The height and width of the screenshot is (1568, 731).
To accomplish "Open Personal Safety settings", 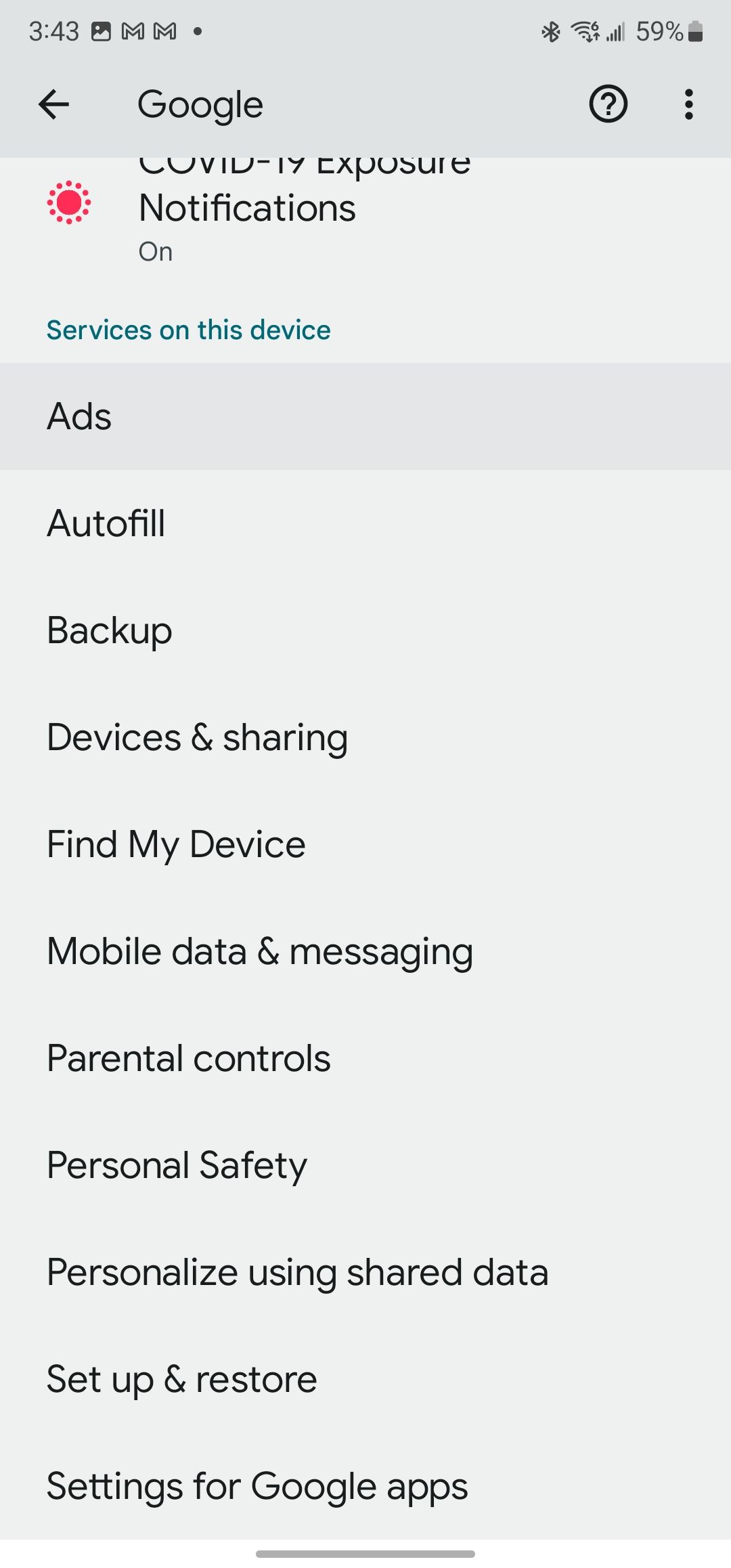I will click(x=365, y=1164).
